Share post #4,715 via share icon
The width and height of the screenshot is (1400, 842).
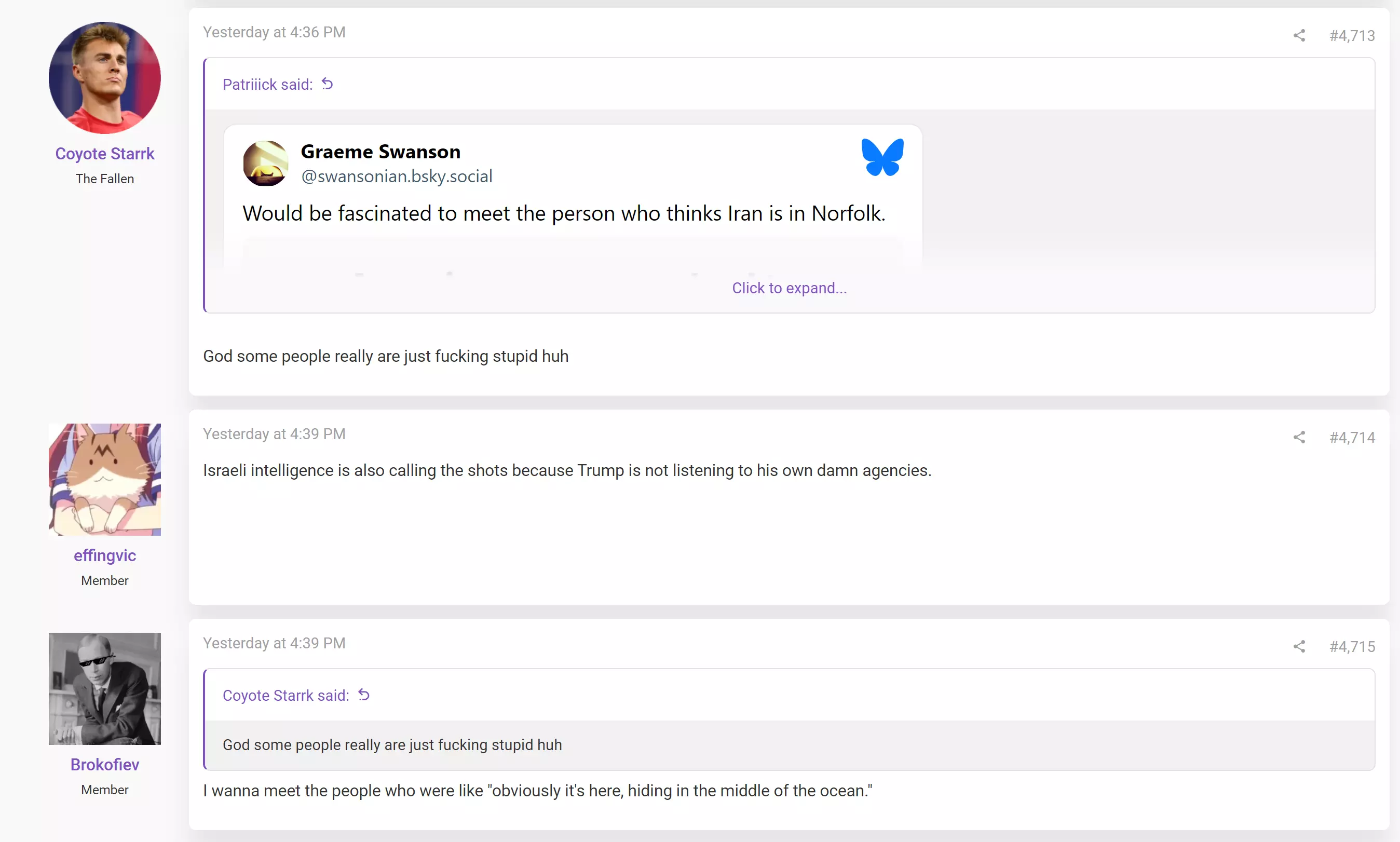pyautogui.click(x=1299, y=646)
